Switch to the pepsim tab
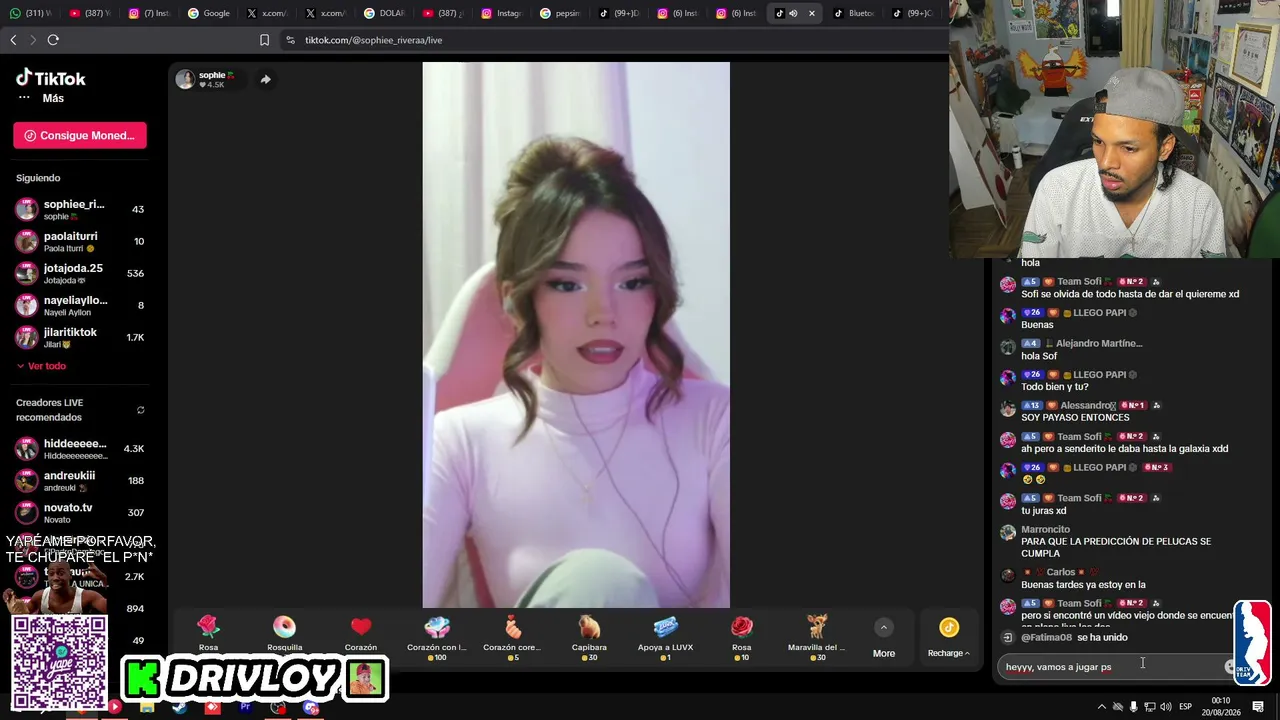Viewport: 1280px width, 720px height. 561,13
